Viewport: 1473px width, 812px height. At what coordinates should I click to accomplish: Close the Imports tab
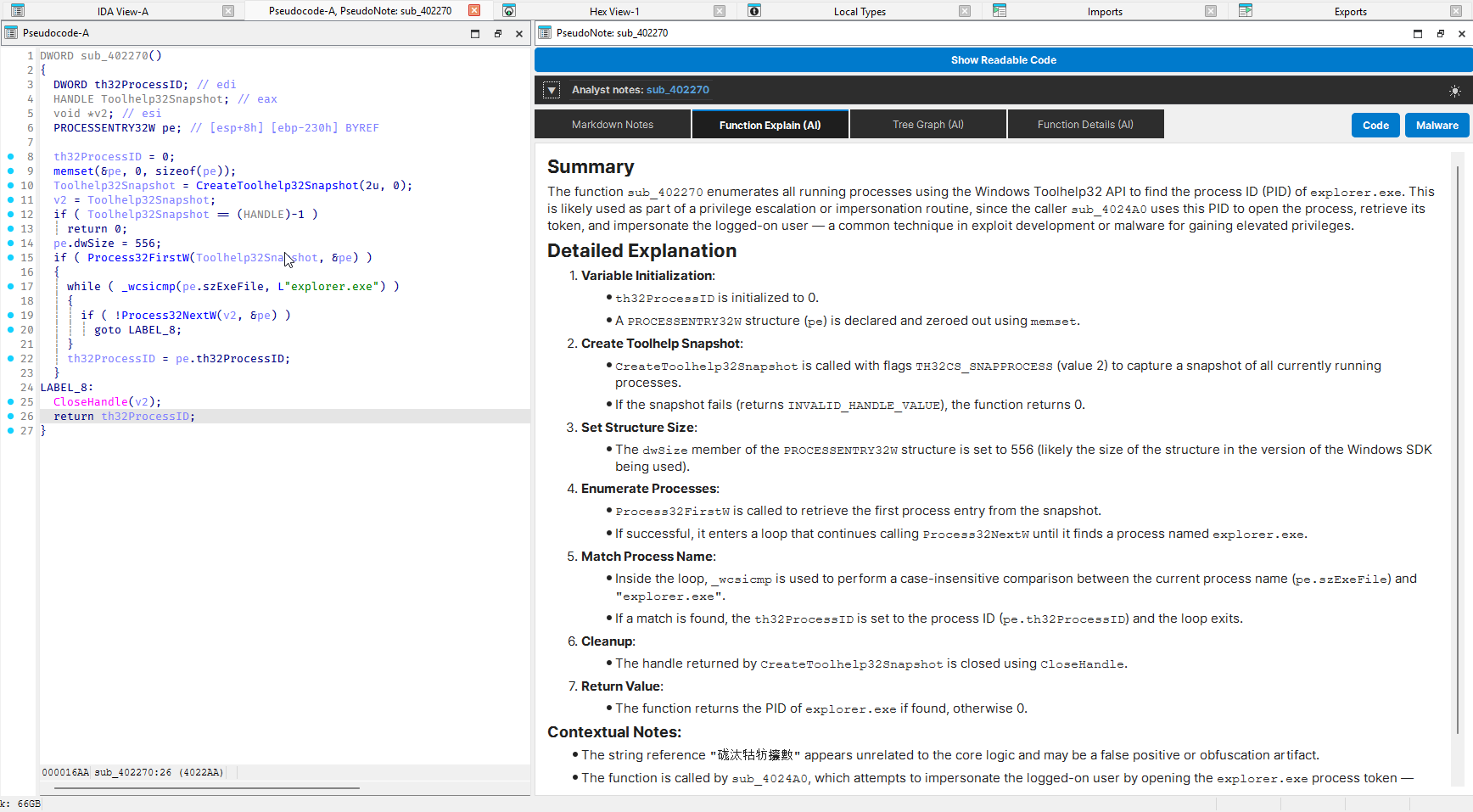(1211, 11)
